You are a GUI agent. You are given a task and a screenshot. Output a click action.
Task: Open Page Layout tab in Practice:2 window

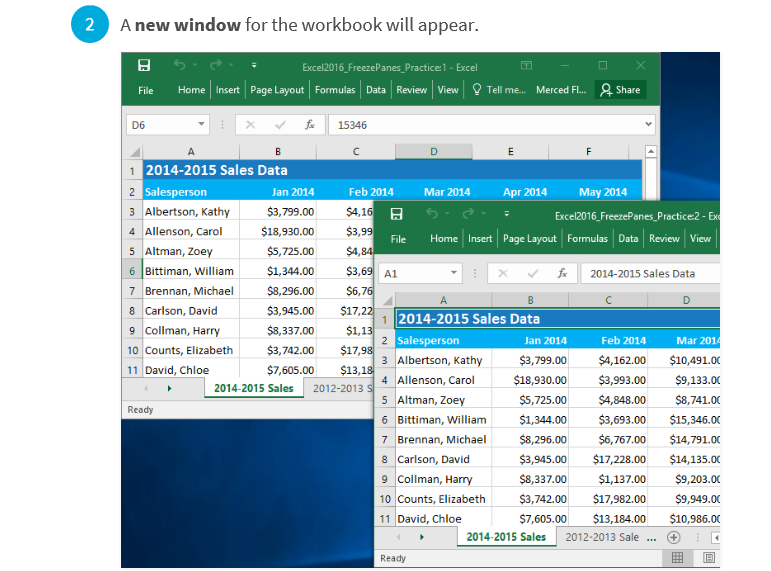(530, 239)
